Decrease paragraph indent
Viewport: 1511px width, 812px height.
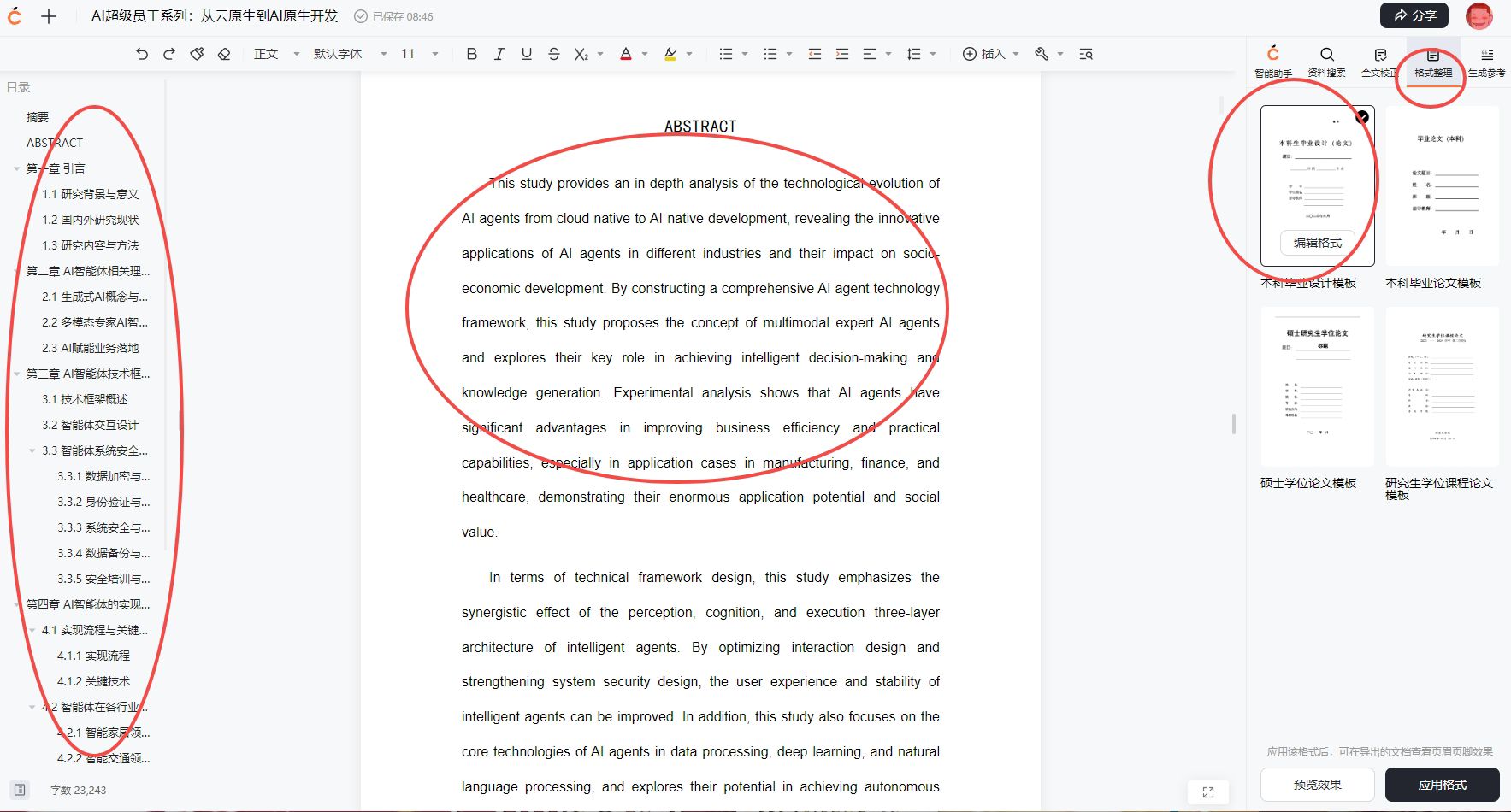point(815,54)
